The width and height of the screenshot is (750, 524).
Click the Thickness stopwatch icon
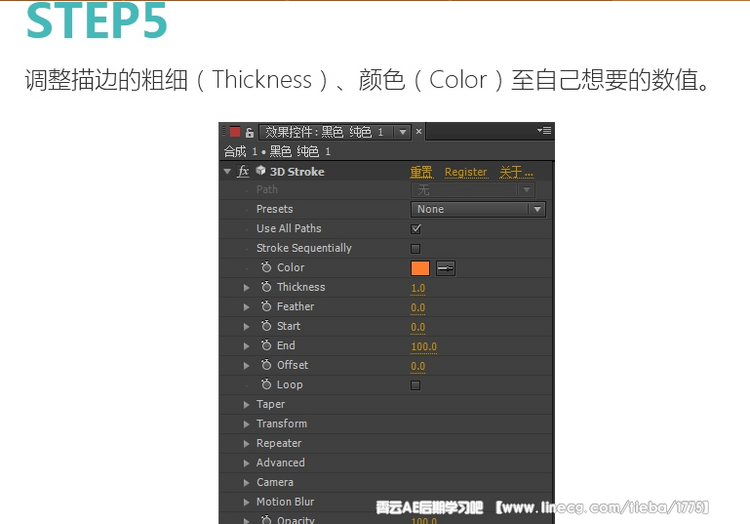[266, 286]
